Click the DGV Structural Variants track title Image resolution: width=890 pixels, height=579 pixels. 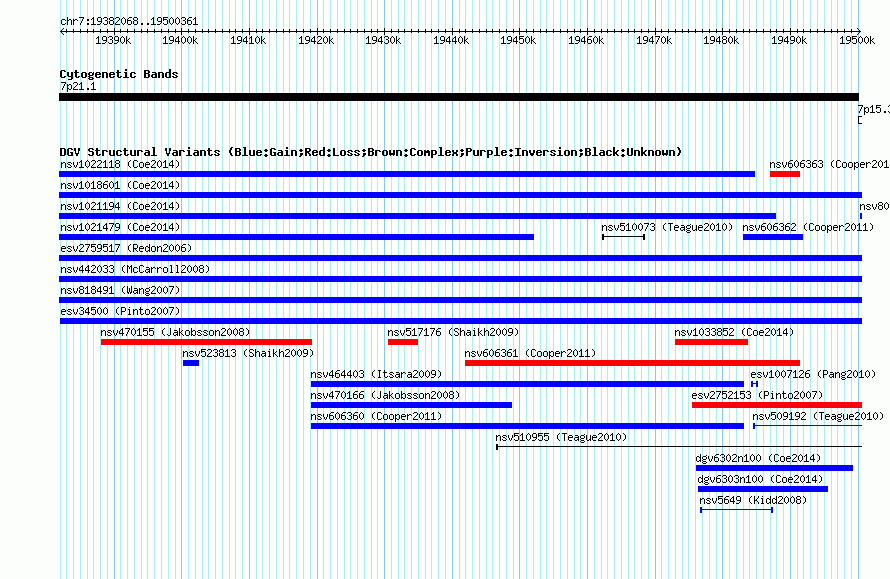[x=371, y=152]
